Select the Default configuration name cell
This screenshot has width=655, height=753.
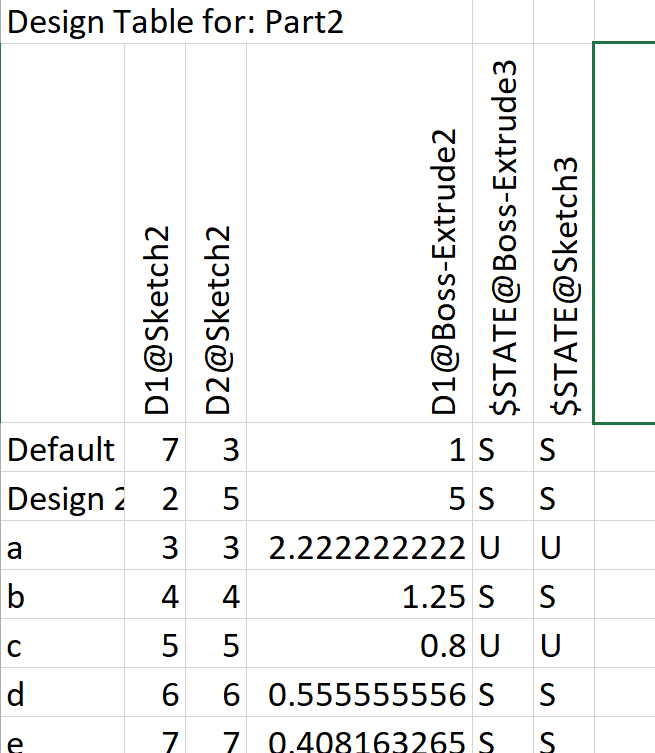click(x=62, y=448)
